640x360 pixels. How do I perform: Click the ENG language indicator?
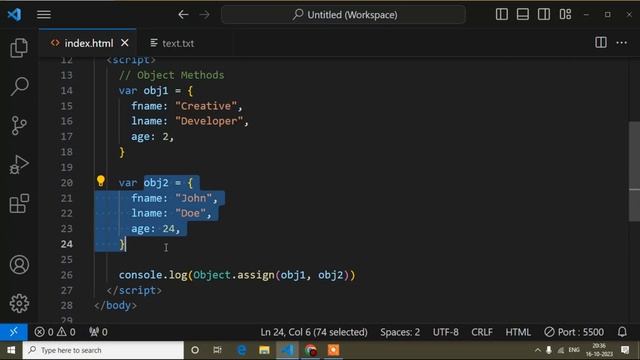point(574,350)
